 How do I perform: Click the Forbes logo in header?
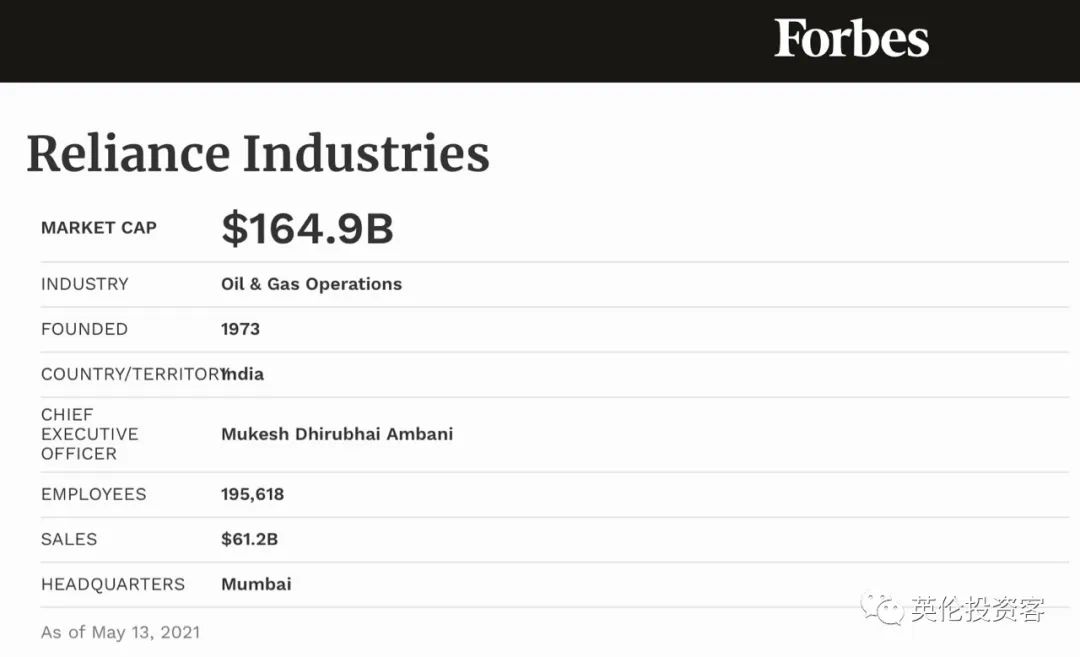(x=851, y=39)
